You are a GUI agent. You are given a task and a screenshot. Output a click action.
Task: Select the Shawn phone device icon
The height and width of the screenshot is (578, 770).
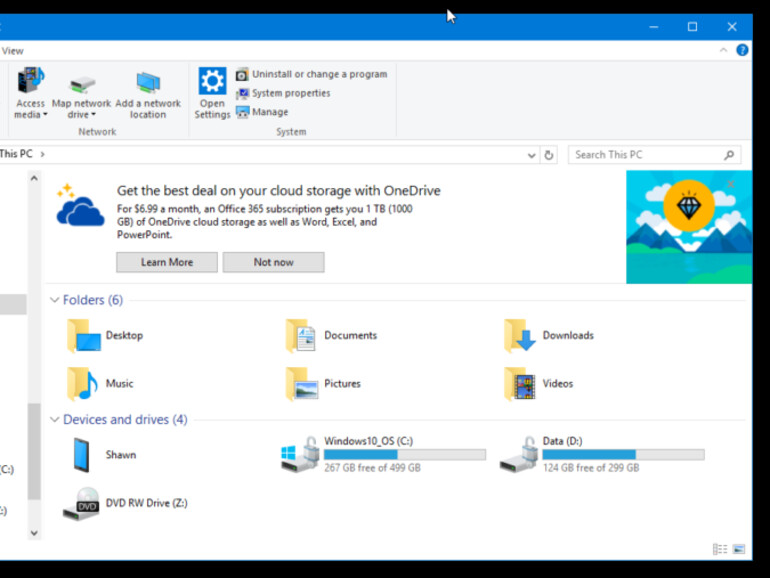click(x=82, y=455)
